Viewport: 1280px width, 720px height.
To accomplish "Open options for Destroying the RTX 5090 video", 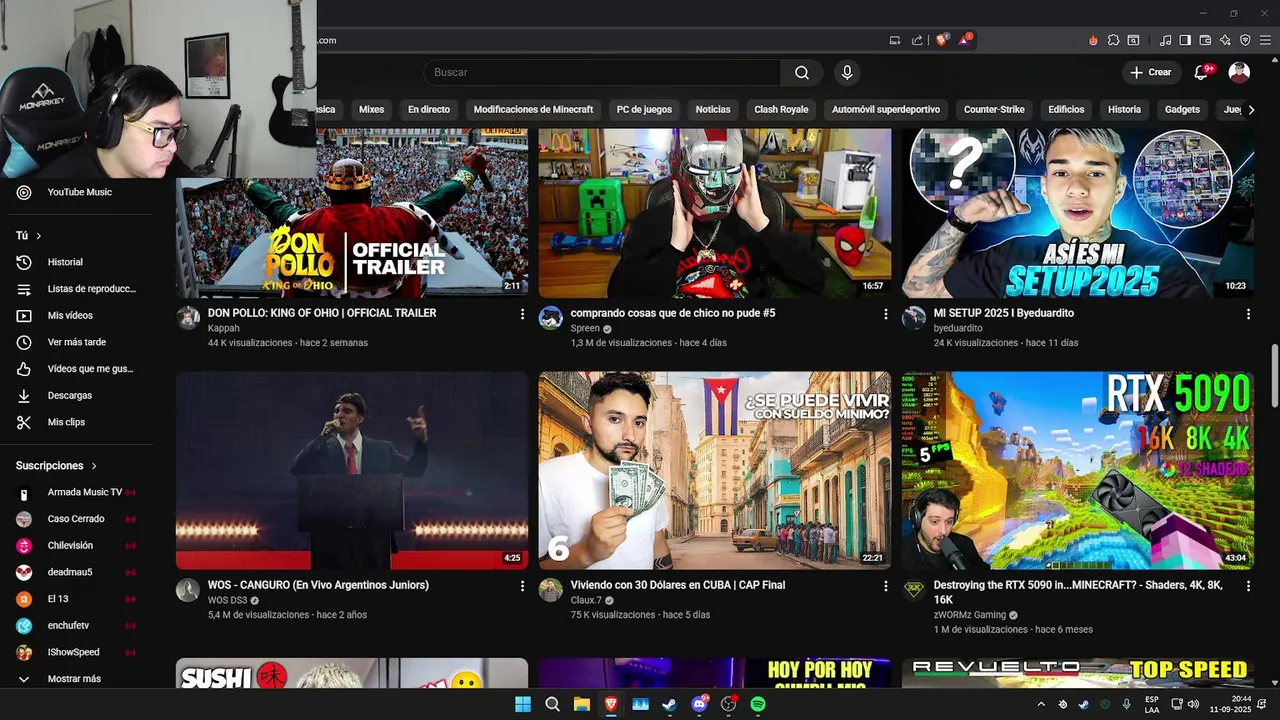I will pyautogui.click(x=1248, y=586).
